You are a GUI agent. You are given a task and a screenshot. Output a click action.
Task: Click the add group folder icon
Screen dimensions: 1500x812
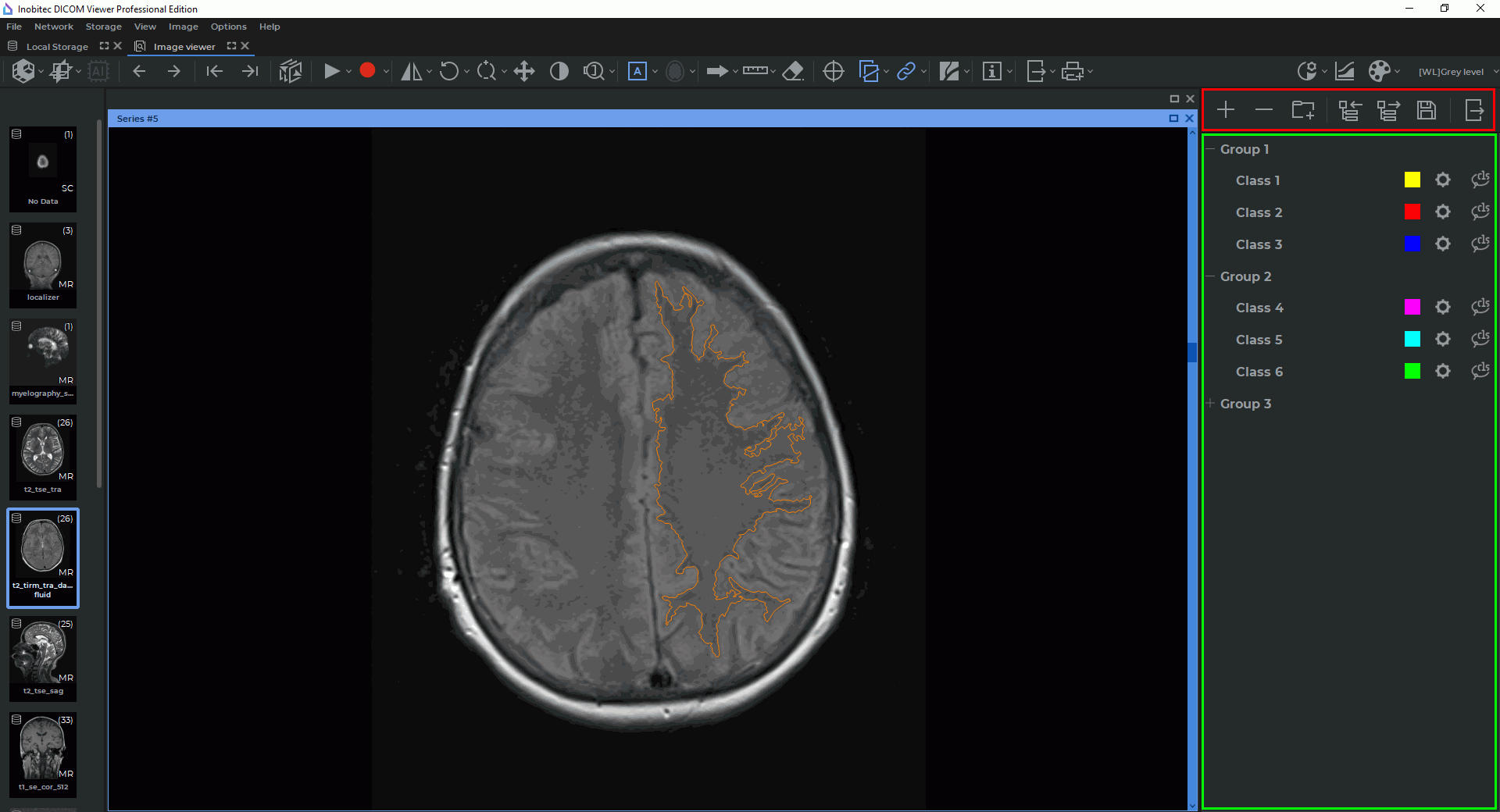pyautogui.click(x=1302, y=110)
